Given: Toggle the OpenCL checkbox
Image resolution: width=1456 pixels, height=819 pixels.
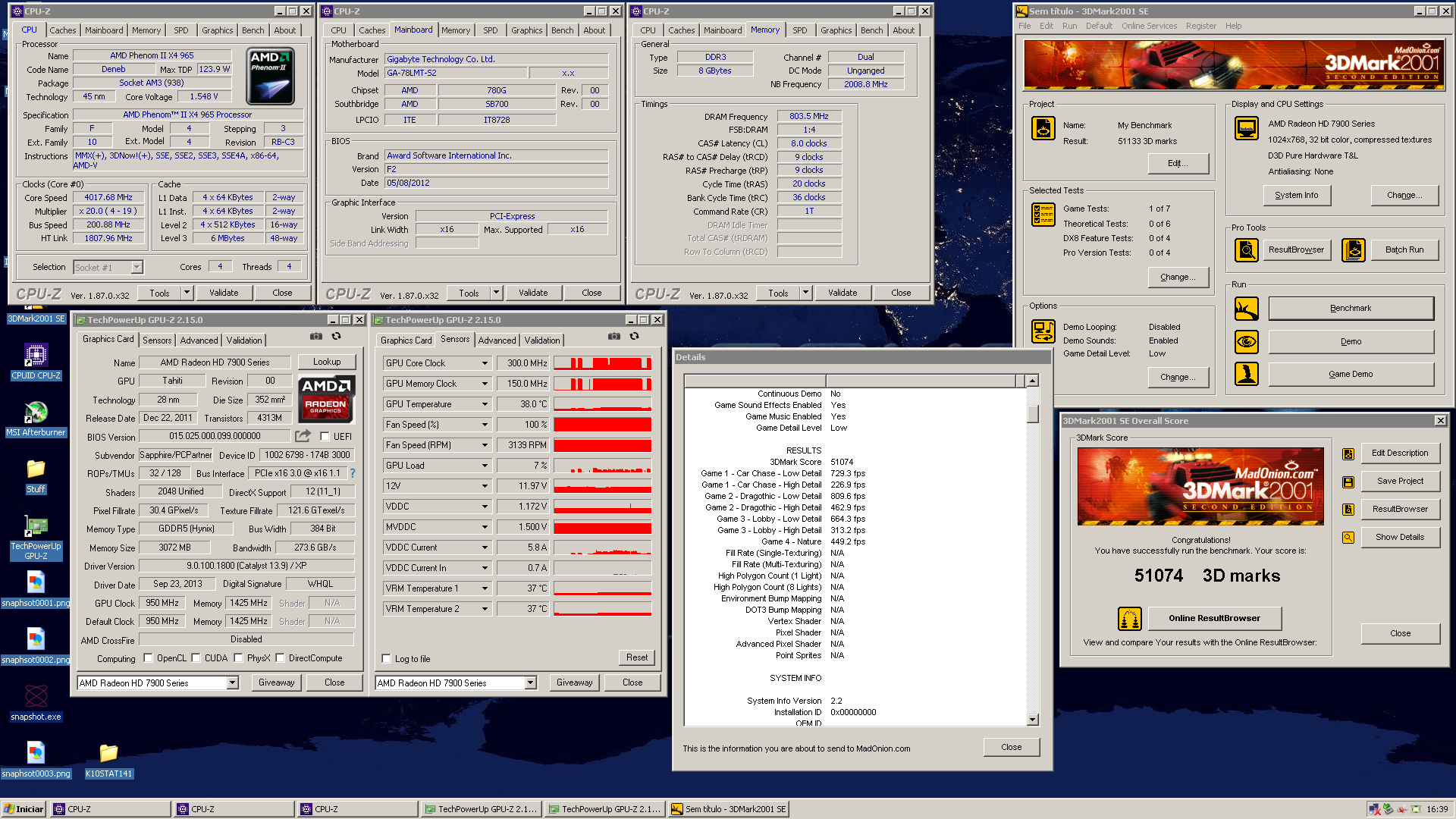Looking at the screenshot, I should [148, 658].
